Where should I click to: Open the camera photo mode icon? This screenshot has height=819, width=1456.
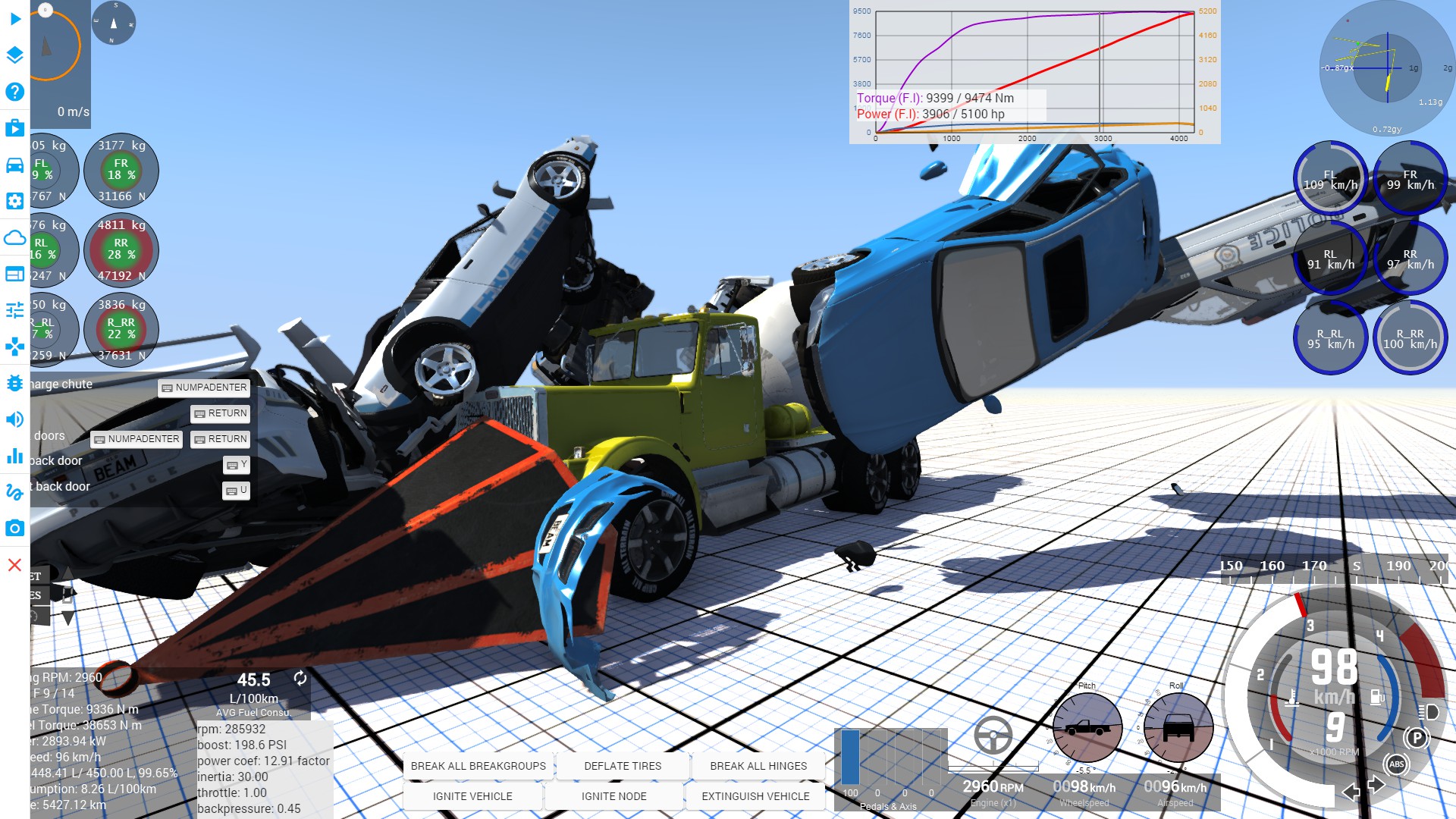(14, 529)
